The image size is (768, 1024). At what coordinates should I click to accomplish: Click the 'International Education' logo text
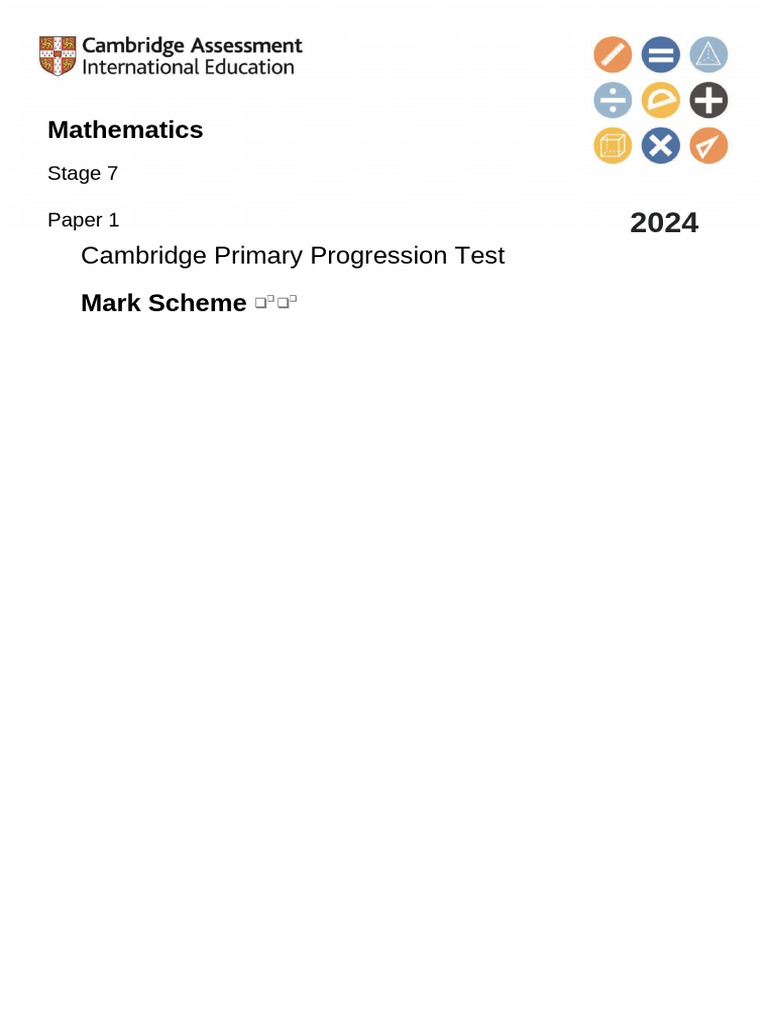[188, 68]
